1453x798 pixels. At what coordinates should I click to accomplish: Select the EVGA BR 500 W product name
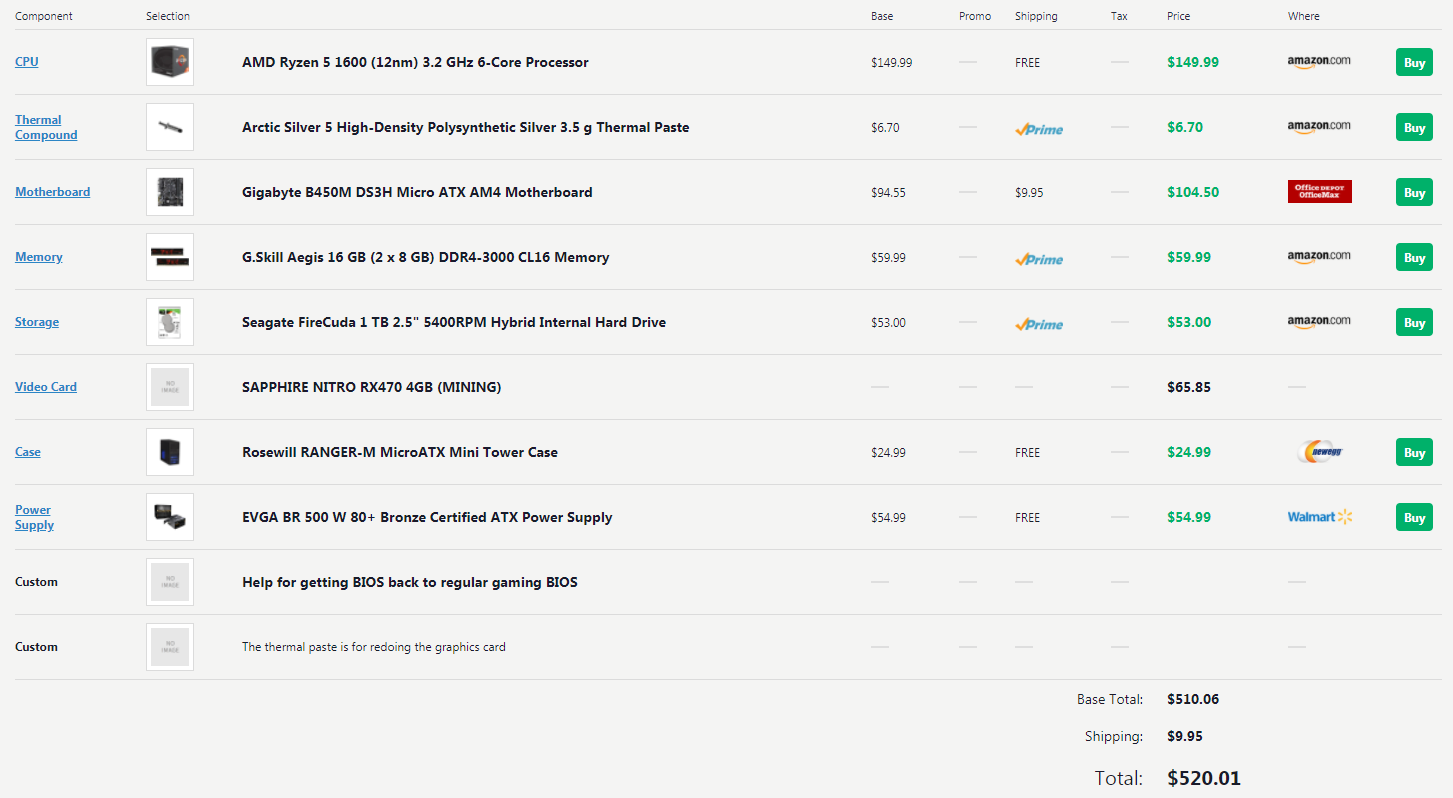427,517
